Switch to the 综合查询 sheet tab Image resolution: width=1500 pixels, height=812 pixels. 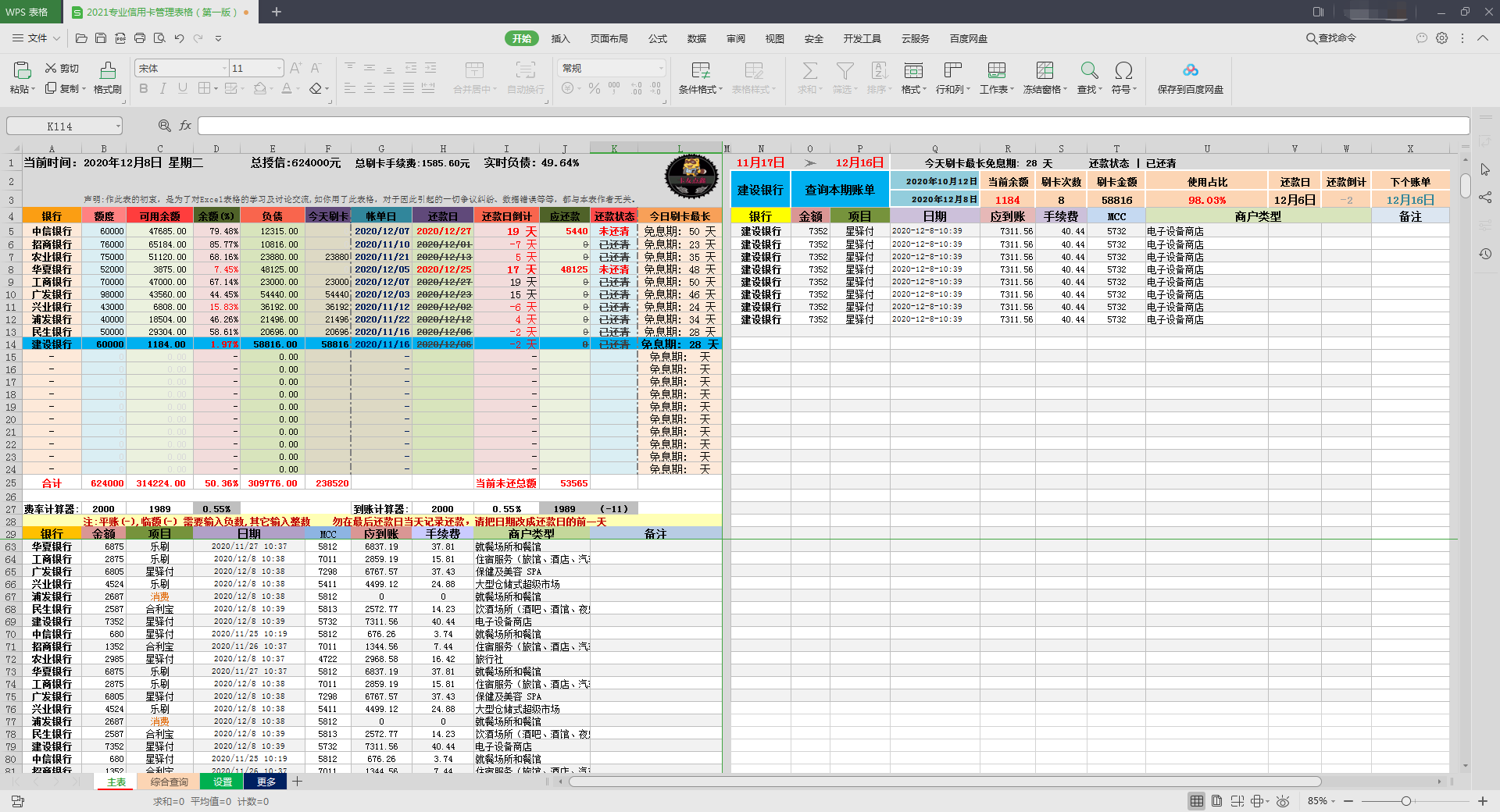point(170,782)
